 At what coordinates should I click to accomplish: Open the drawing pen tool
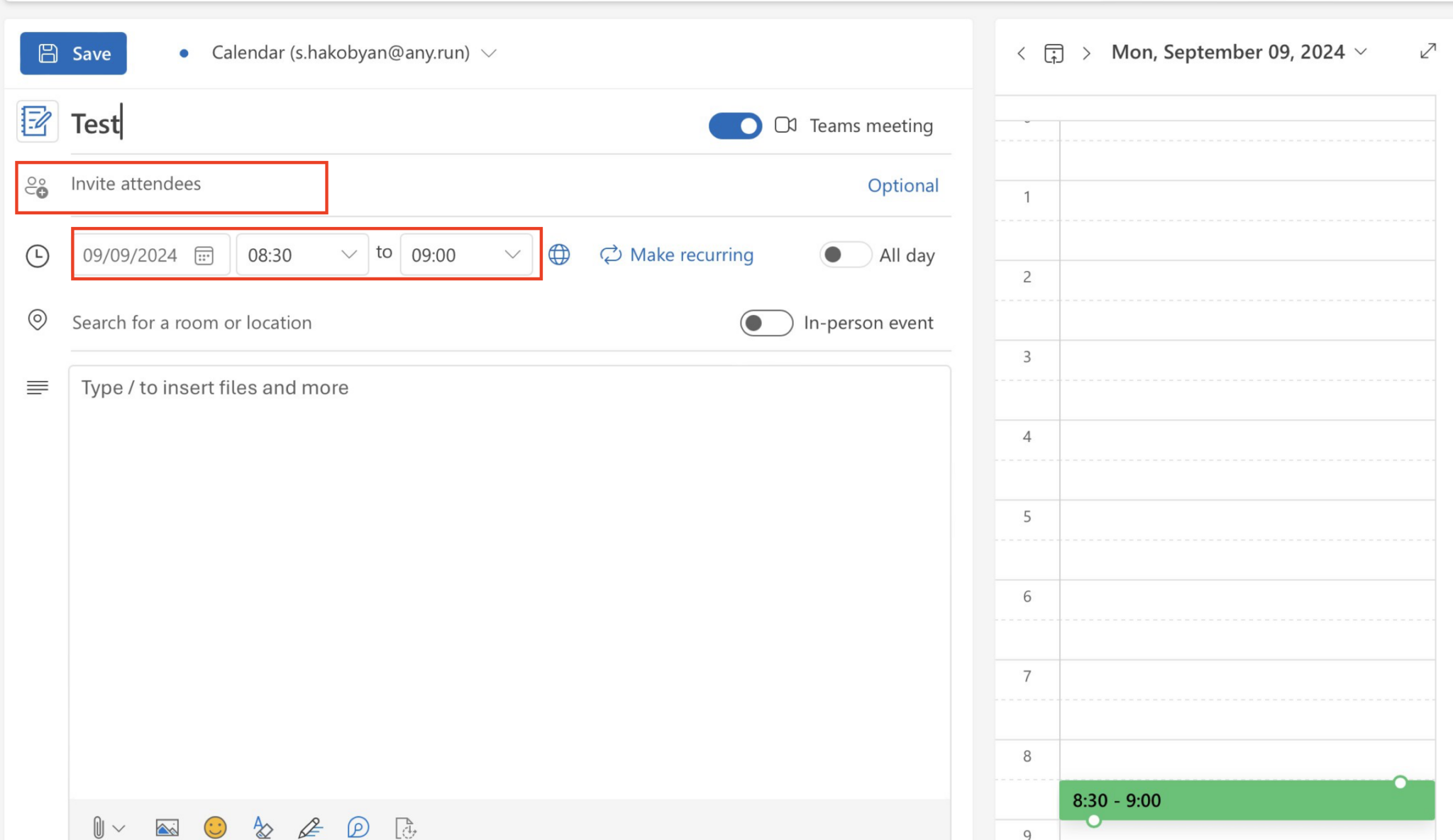coord(310,827)
